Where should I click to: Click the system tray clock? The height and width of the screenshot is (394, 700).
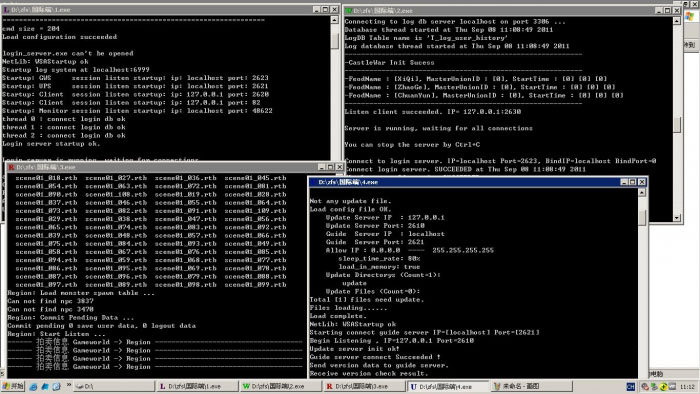(688, 387)
